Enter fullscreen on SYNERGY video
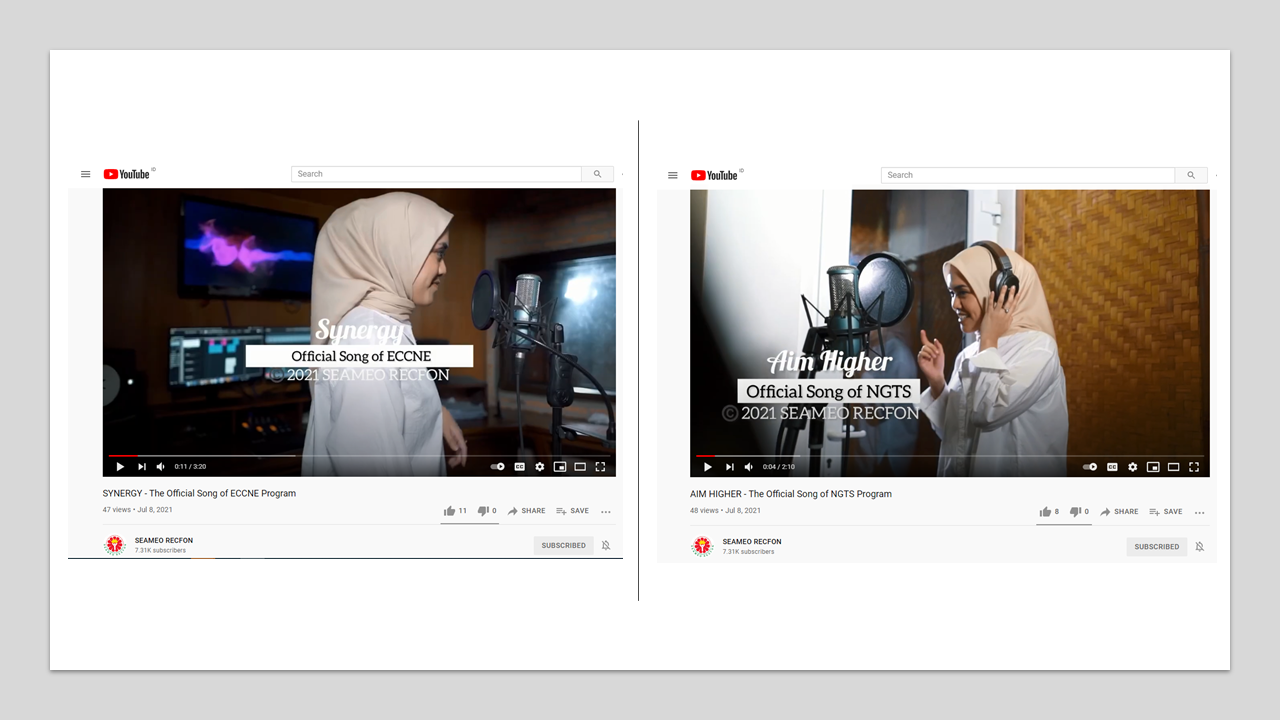1280x720 pixels. 600,466
